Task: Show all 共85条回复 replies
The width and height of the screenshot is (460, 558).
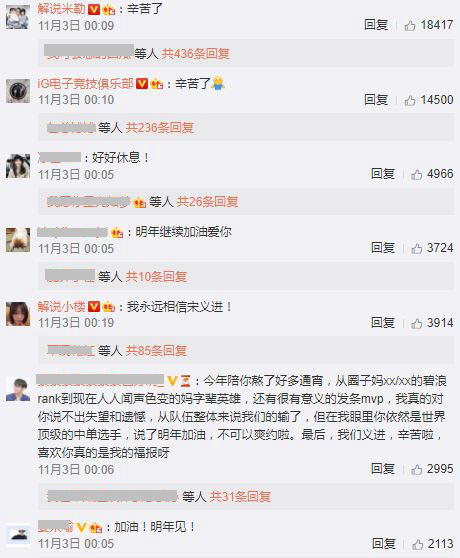Action: pos(156,351)
